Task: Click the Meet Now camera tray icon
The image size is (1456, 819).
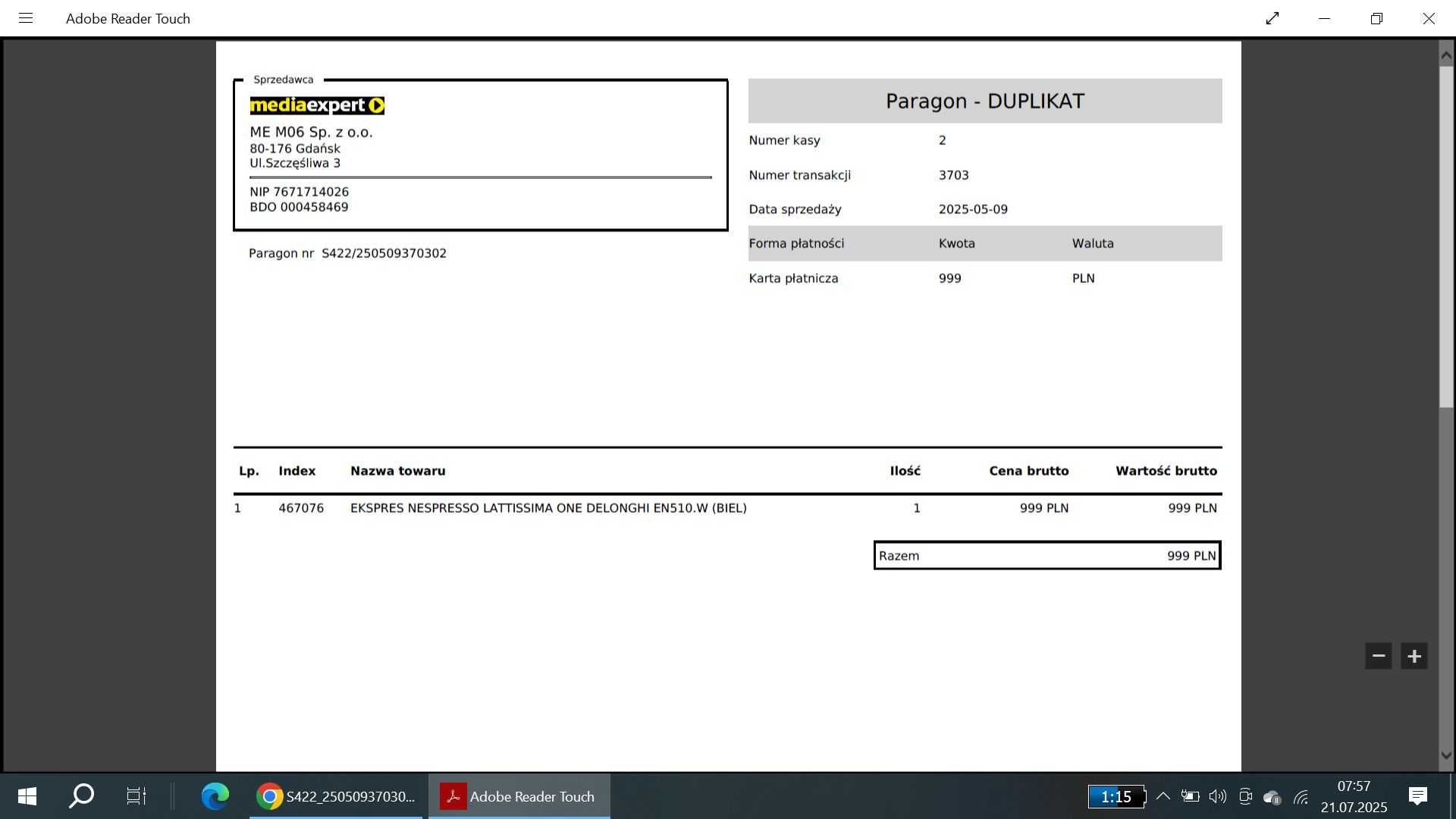Action: pyautogui.click(x=1244, y=796)
